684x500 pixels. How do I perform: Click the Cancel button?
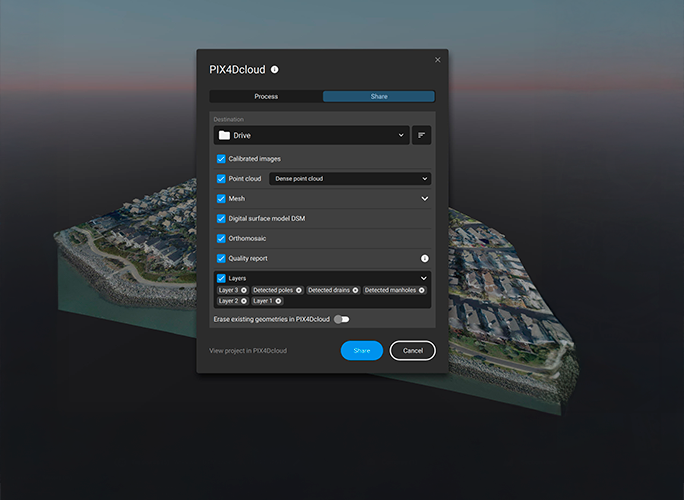(413, 350)
